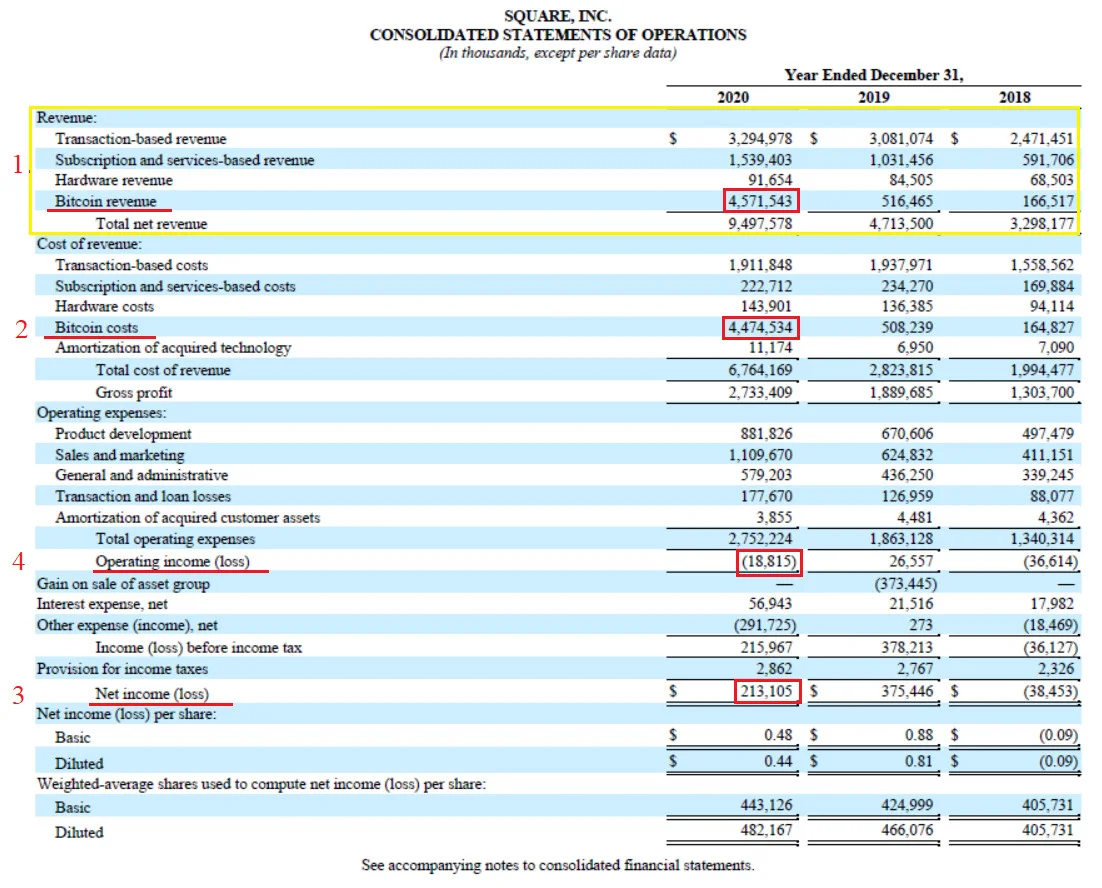1102x888 pixels.
Task: Select the Bitcoin costs 4,474,534 figure
Action: [x=760, y=327]
